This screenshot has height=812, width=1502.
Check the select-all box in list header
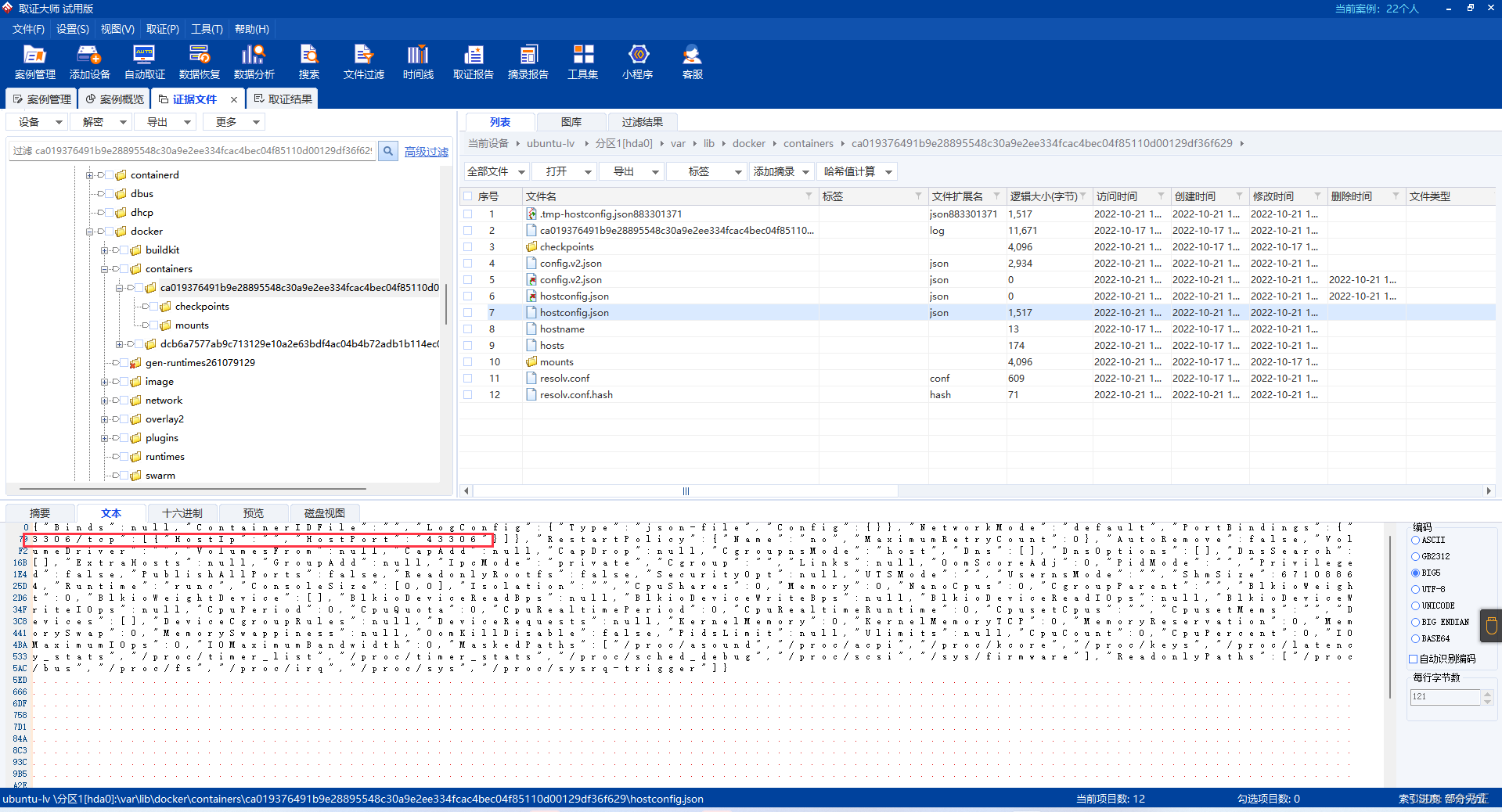468,196
